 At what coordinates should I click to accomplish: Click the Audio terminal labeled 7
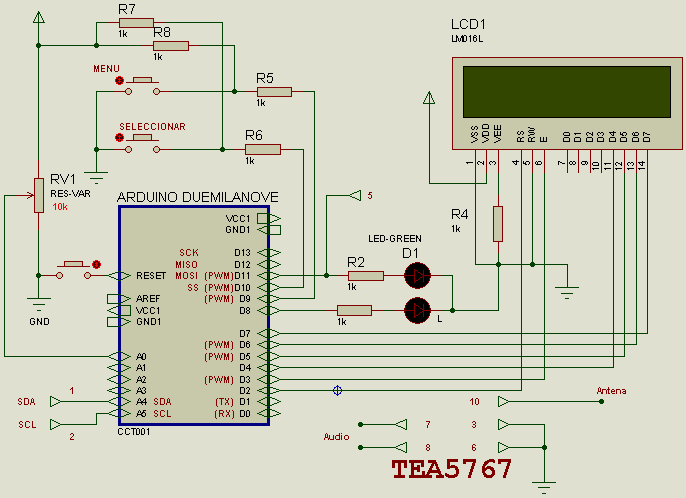(x=401, y=424)
